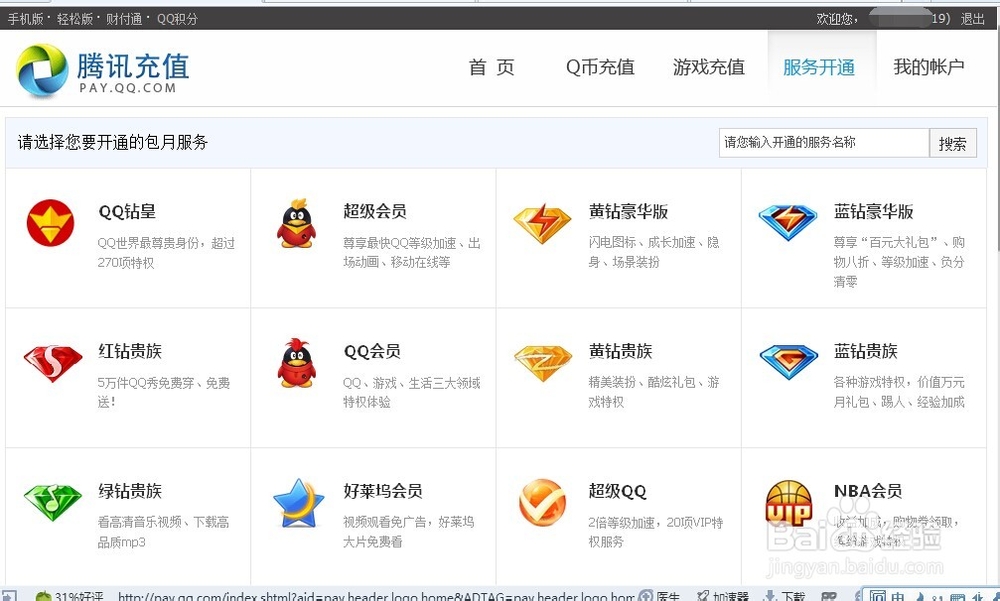Click text 2倍等级加速，20项VIP特权服务
This screenshot has width=1000, height=601.
click(656, 531)
